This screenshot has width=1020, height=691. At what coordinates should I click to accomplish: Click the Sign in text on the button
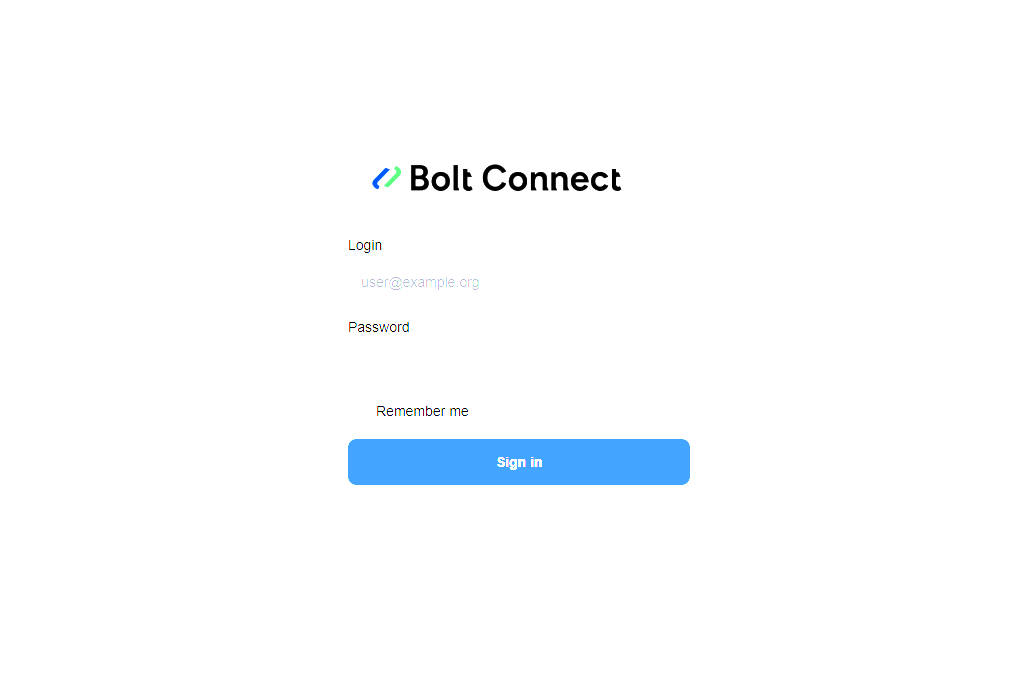coord(519,463)
